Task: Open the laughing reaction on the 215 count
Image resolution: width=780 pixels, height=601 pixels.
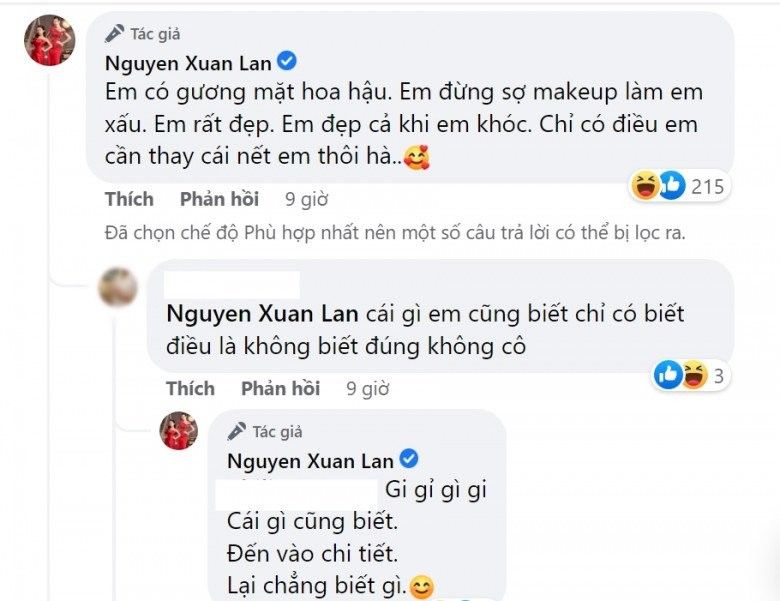Action: (645, 185)
